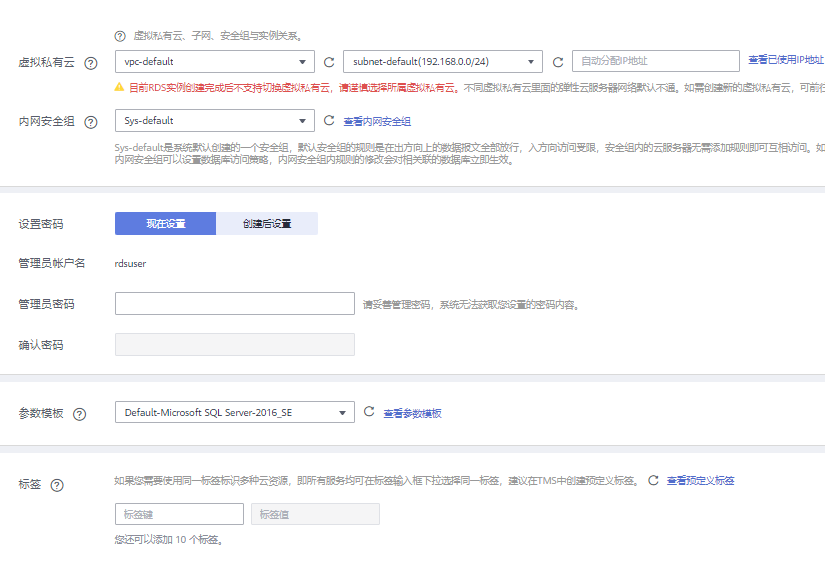Image resolution: width=825 pixels, height=565 pixels.
Task: Click the 设置密码 label
Action: pos(41,224)
